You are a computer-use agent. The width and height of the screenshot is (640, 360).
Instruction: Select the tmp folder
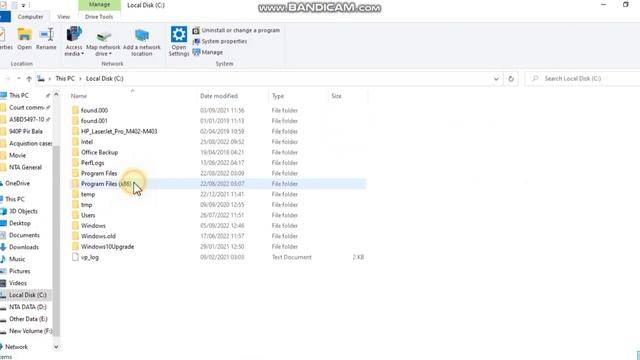pos(86,205)
